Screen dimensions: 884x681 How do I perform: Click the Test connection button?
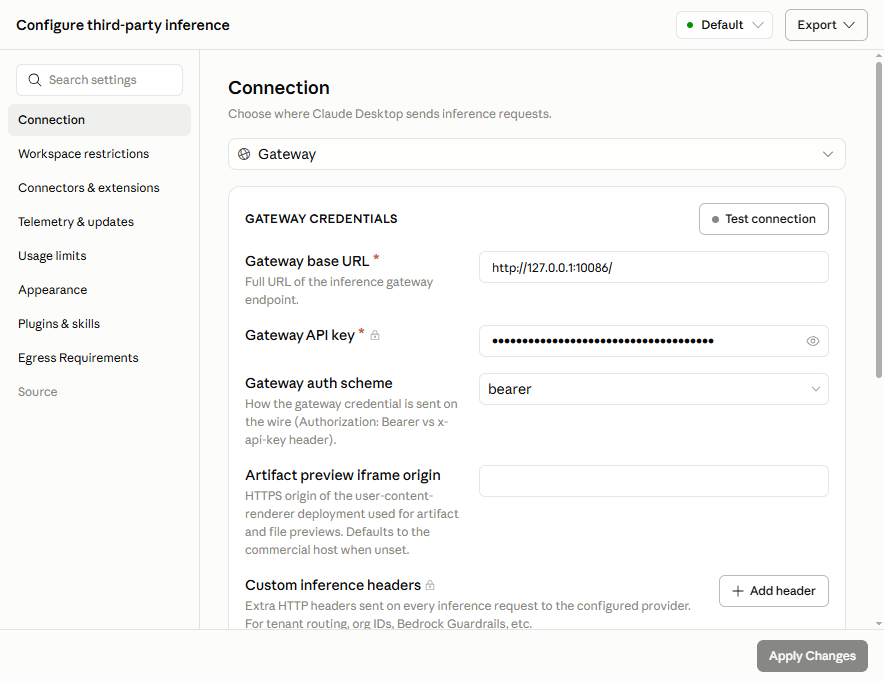[x=763, y=219]
